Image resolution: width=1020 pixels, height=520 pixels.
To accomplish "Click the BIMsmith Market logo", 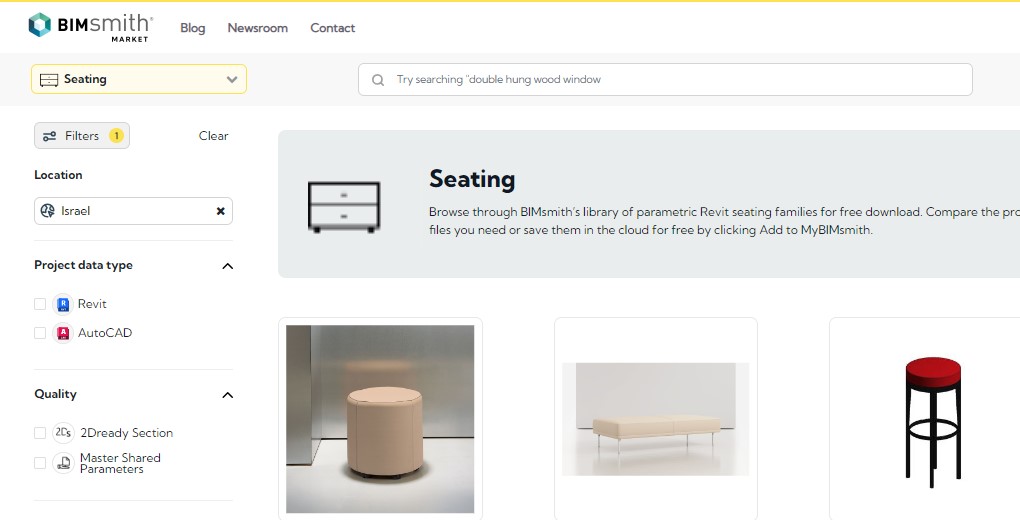I will coord(90,27).
